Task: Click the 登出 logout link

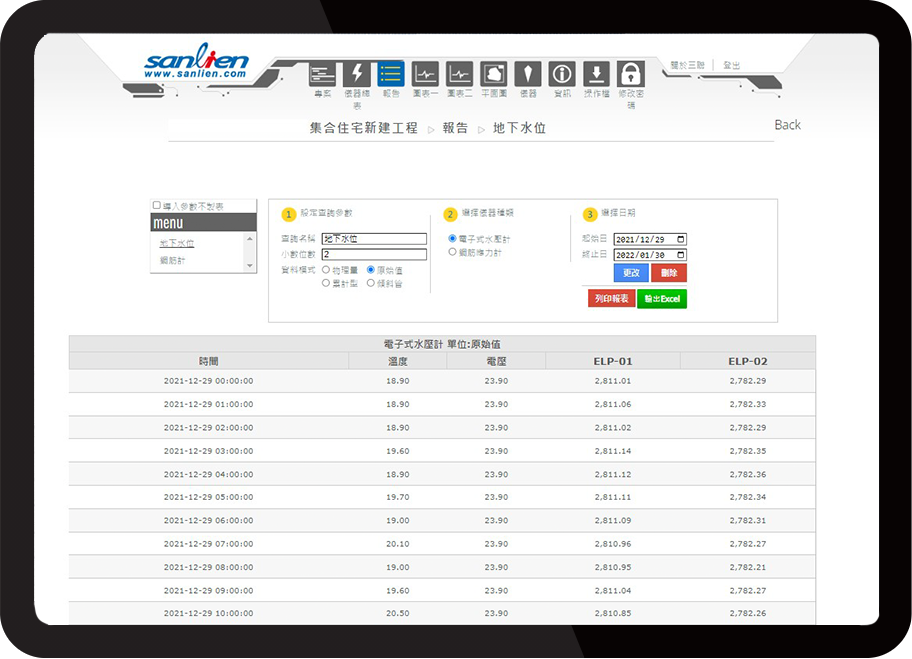Action: pyautogui.click(x=733, y=63)
